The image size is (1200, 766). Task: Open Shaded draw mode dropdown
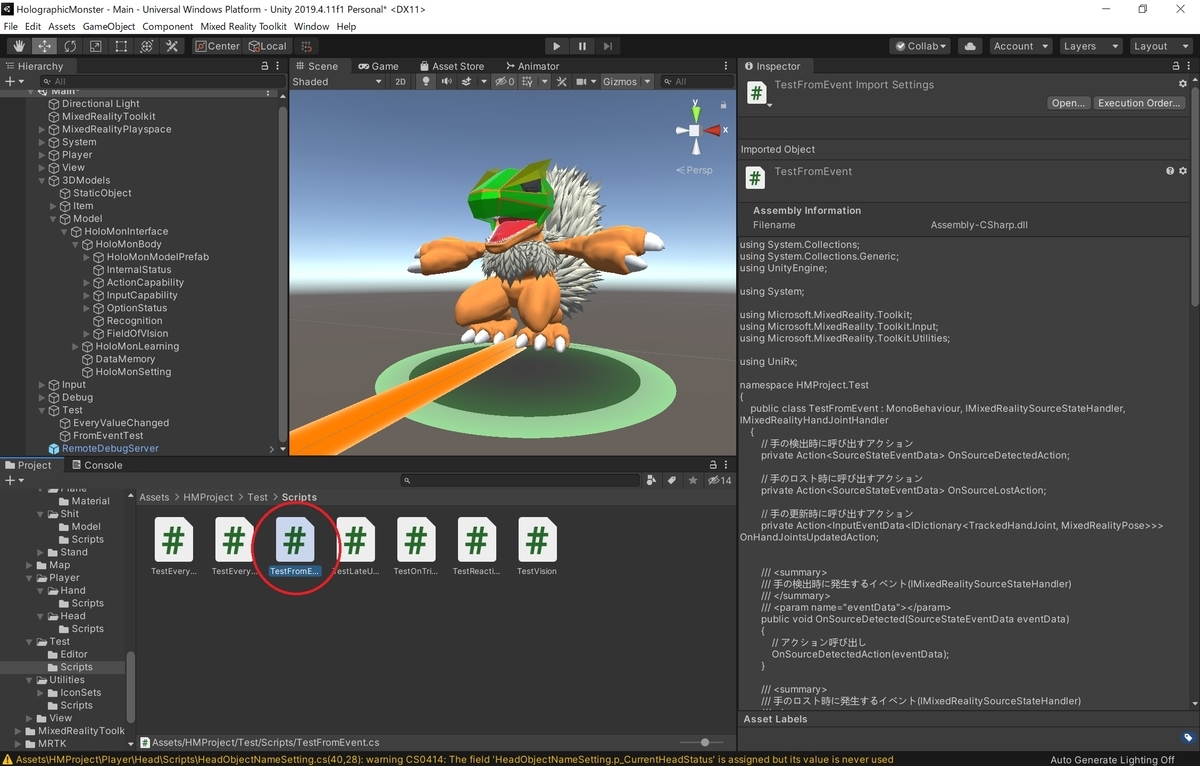click(x=337, y=82)
